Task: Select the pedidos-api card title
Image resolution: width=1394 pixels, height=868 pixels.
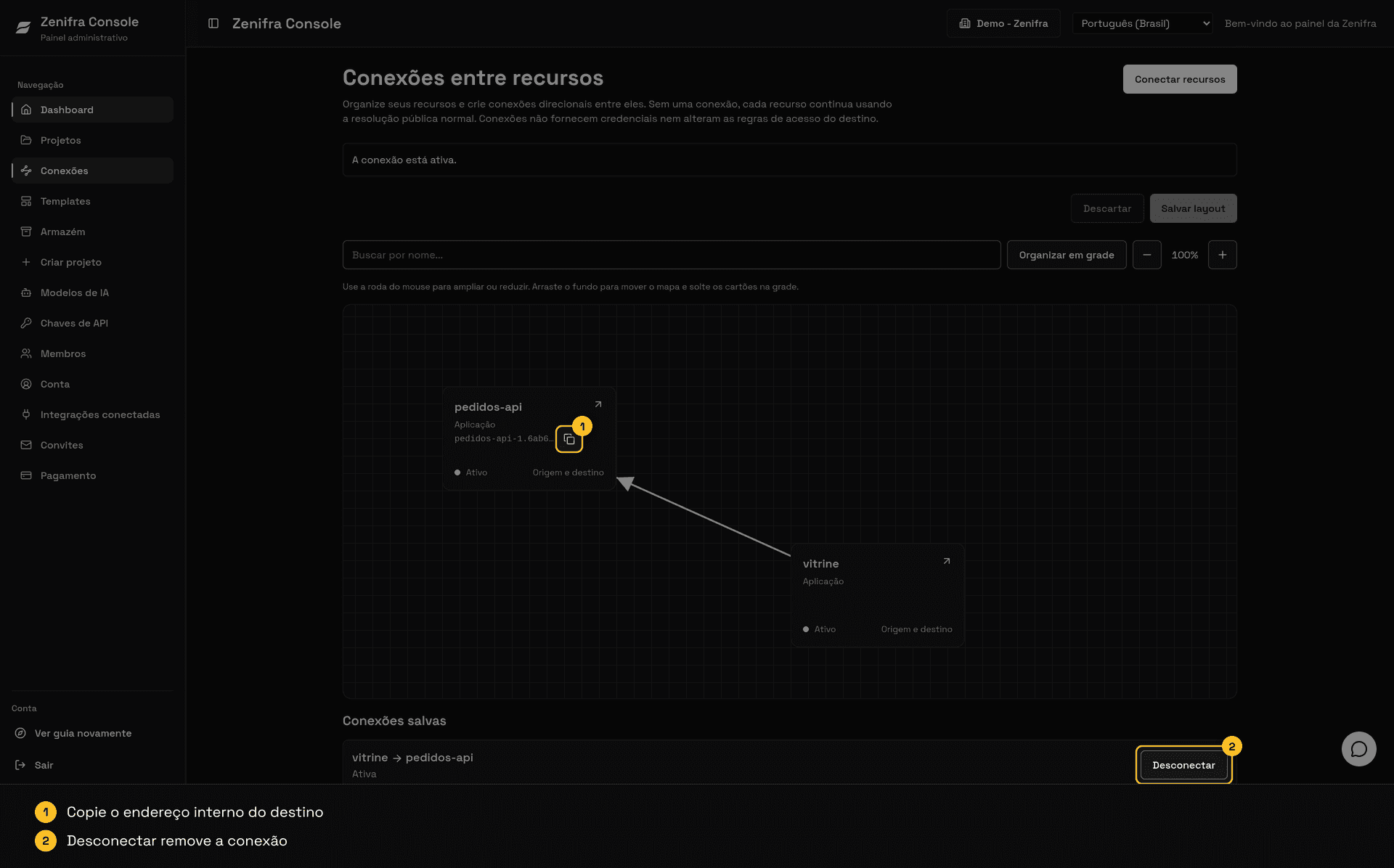Action: point(488,407)
